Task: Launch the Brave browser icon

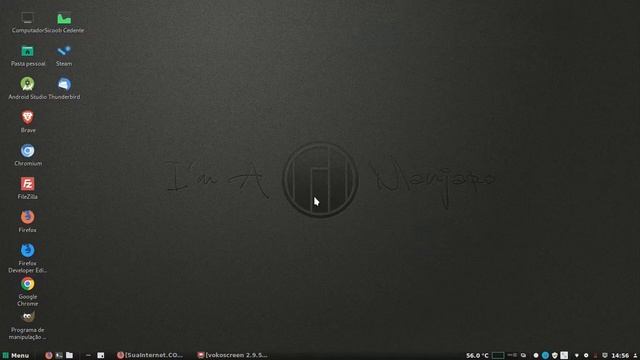Action: coord(27,118)
